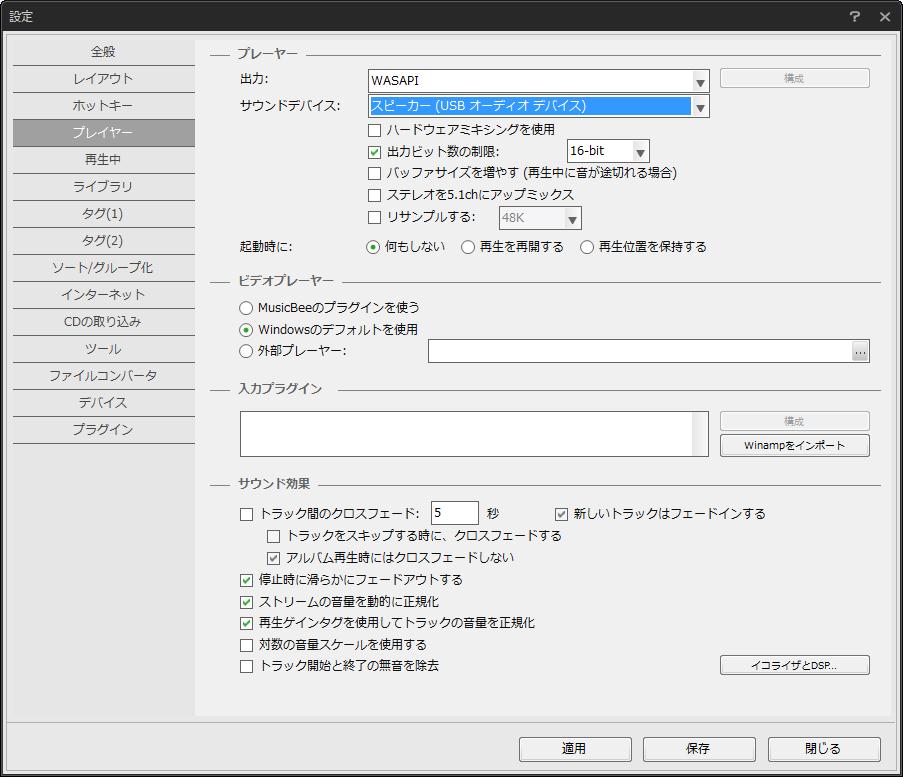The width and height of the screenshot is (903, 777).
Task: Enable バッファサイズを増やす checkbox
Action: pyautogui.click(x=374, y=173)
